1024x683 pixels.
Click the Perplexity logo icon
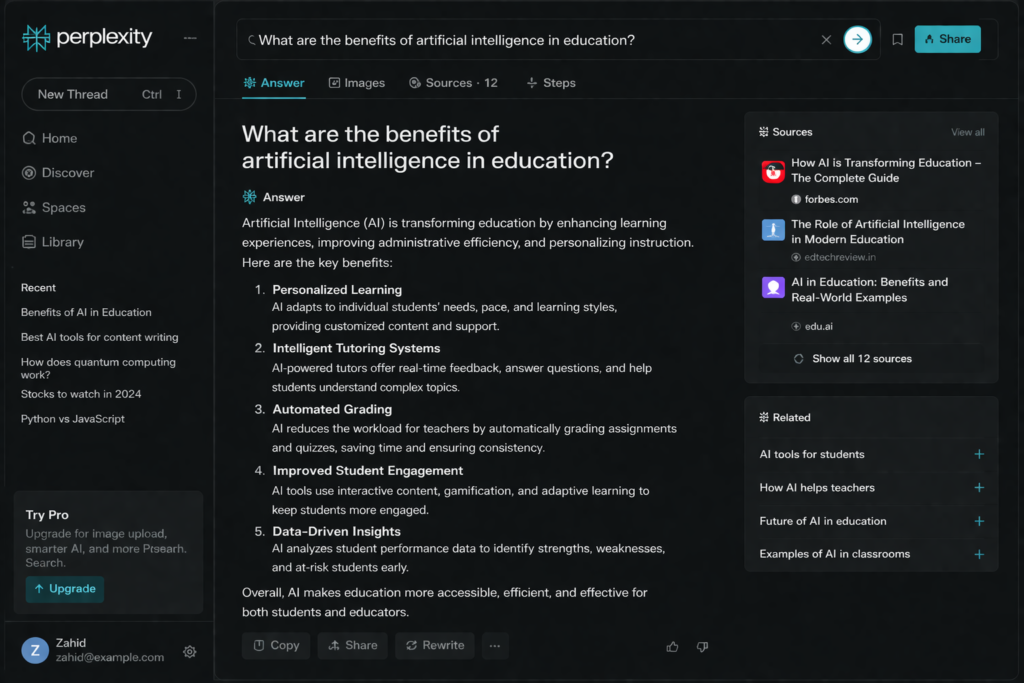(36, 38)
